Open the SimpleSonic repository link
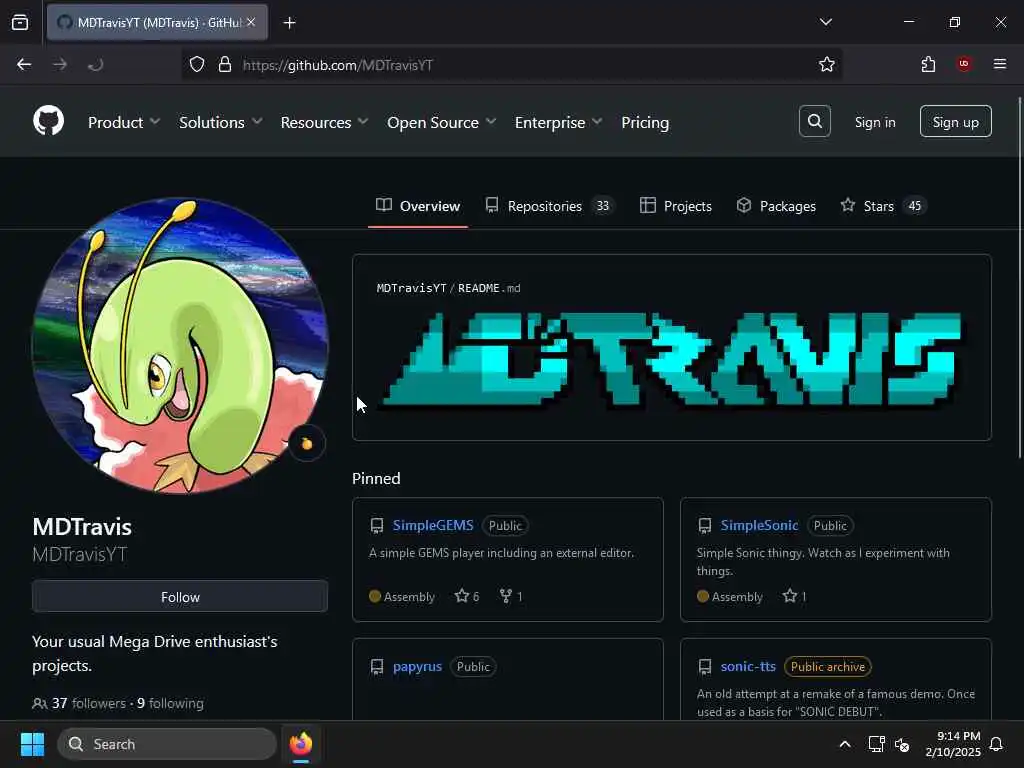Screen dimensions: 1024x768 [759, 525]
